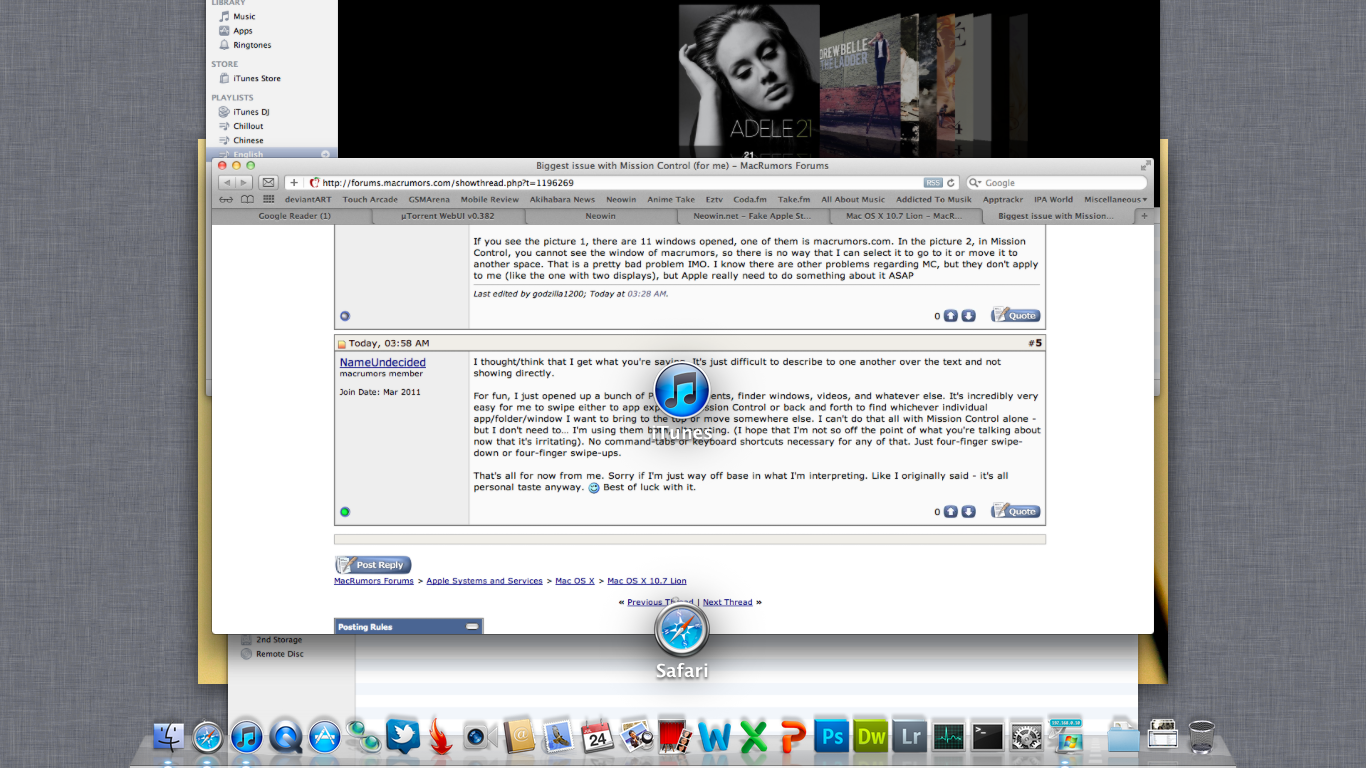Open the Touch Arcade bookmark
The height and width of the screenshot is (768, 1366).
(370, 199)
